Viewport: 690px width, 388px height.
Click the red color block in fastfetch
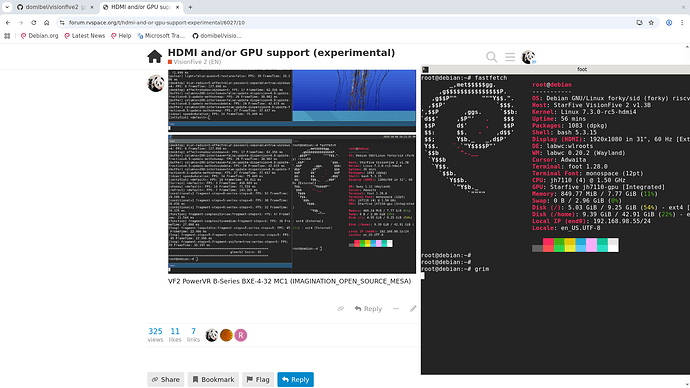click(548, 245)
